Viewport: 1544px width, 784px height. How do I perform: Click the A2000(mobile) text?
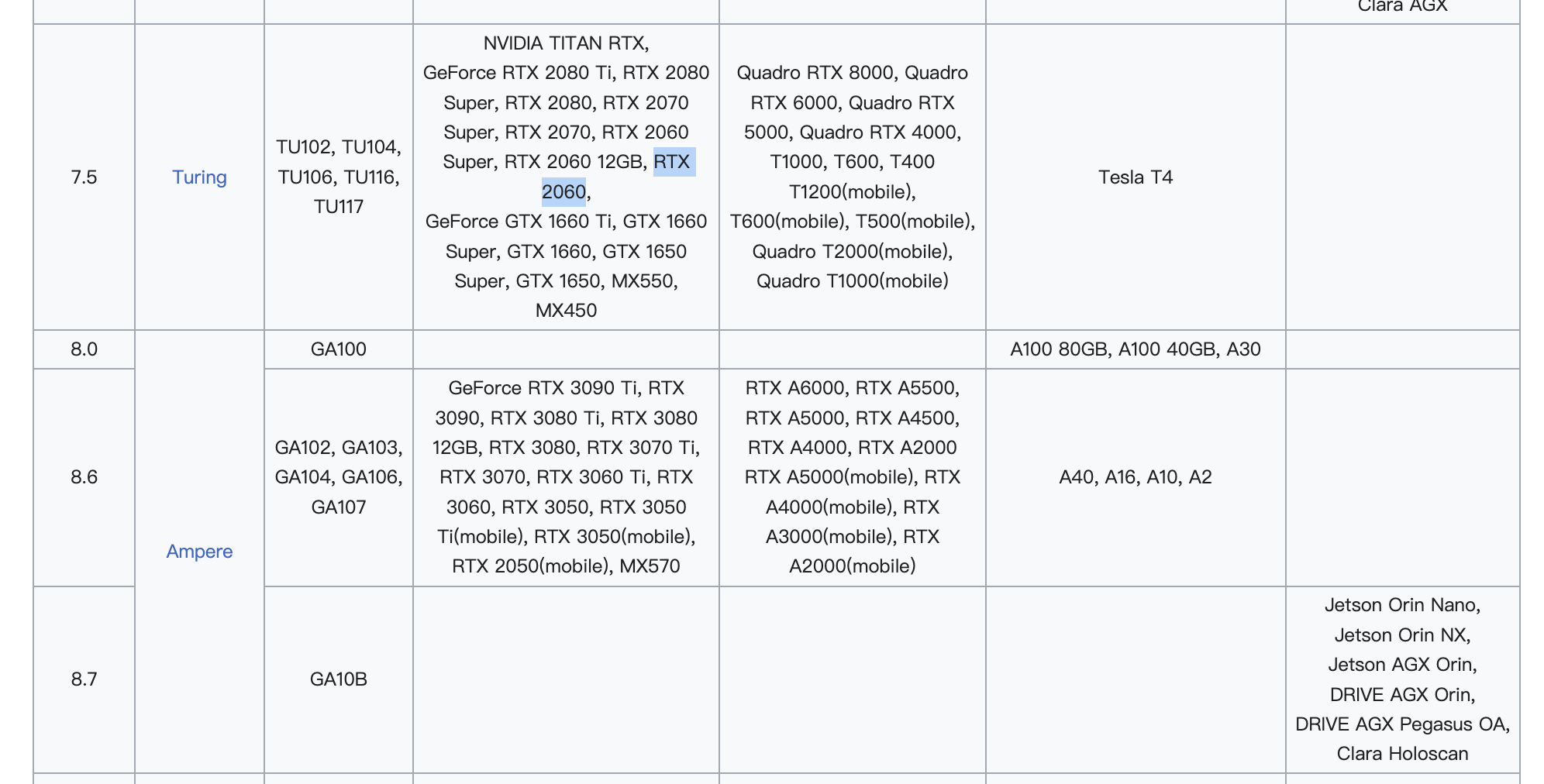(x=852, y=566)
